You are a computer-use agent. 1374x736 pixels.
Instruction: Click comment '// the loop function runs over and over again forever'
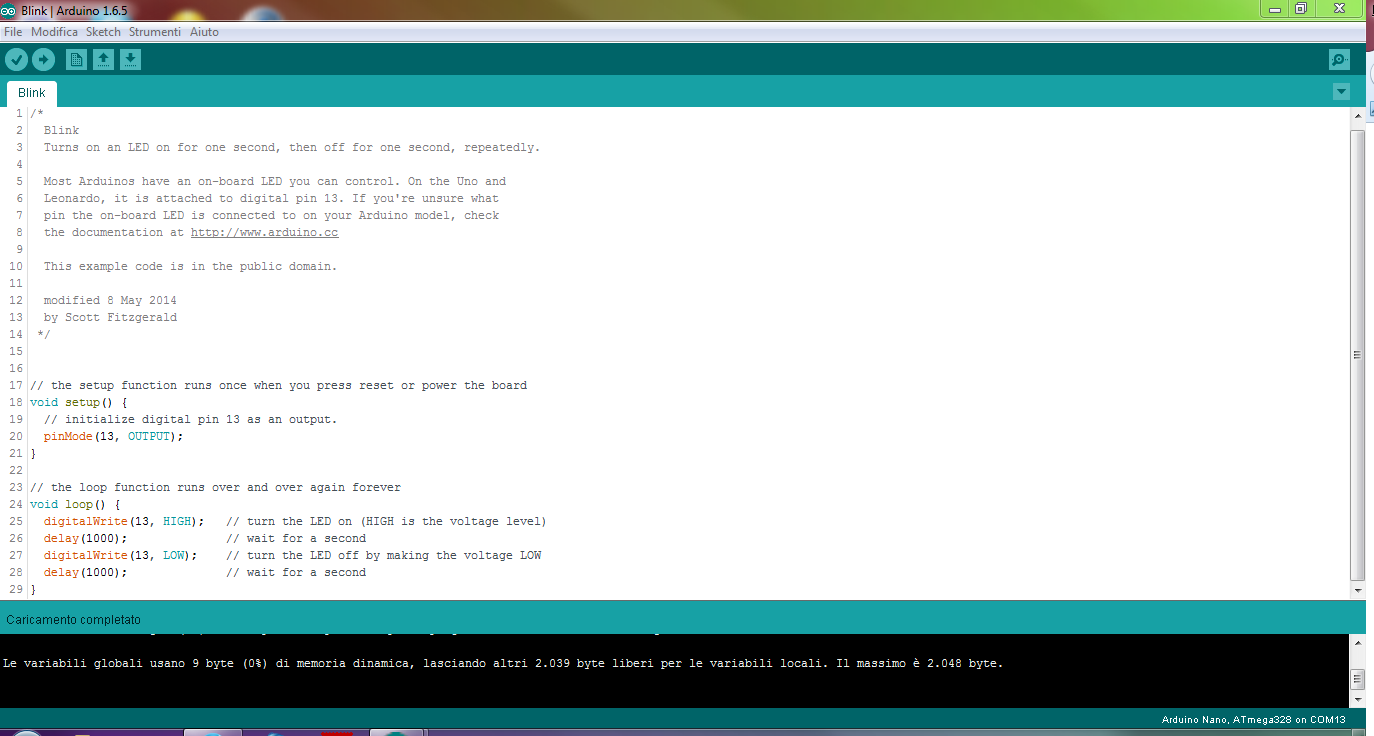tap(215, 488)
